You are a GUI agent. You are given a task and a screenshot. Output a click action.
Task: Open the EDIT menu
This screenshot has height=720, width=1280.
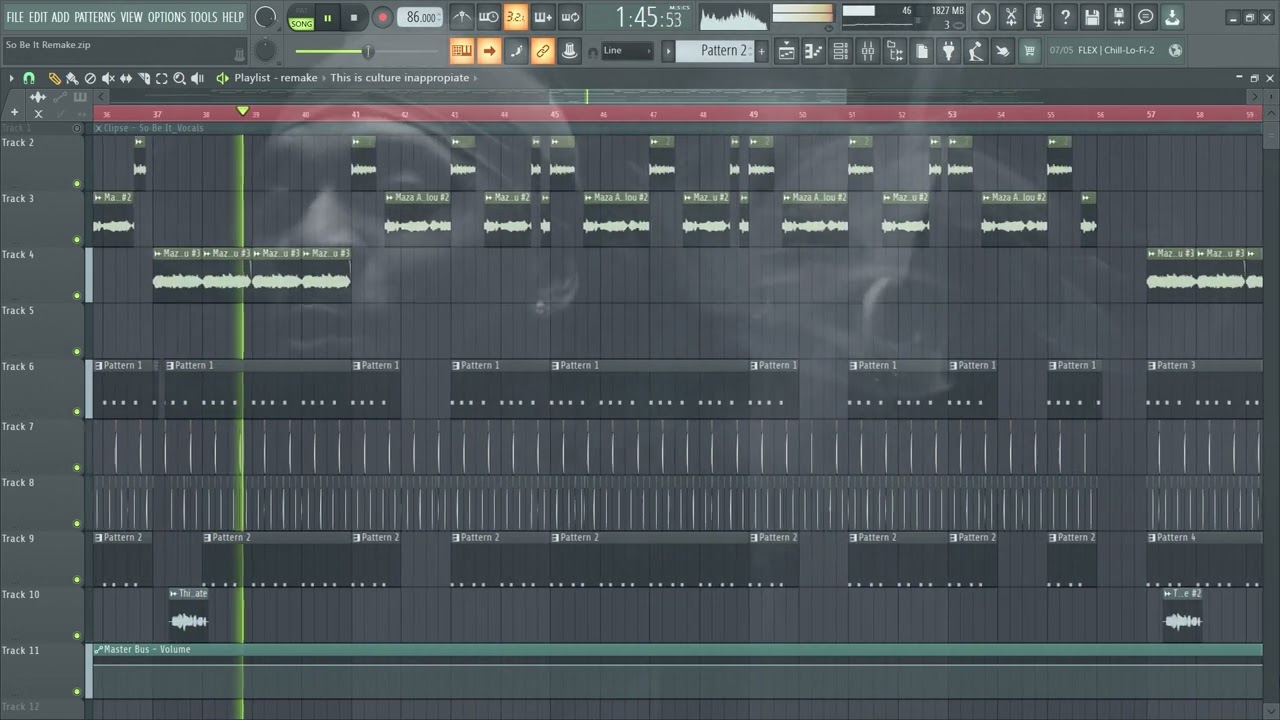(x=38, y=17)
